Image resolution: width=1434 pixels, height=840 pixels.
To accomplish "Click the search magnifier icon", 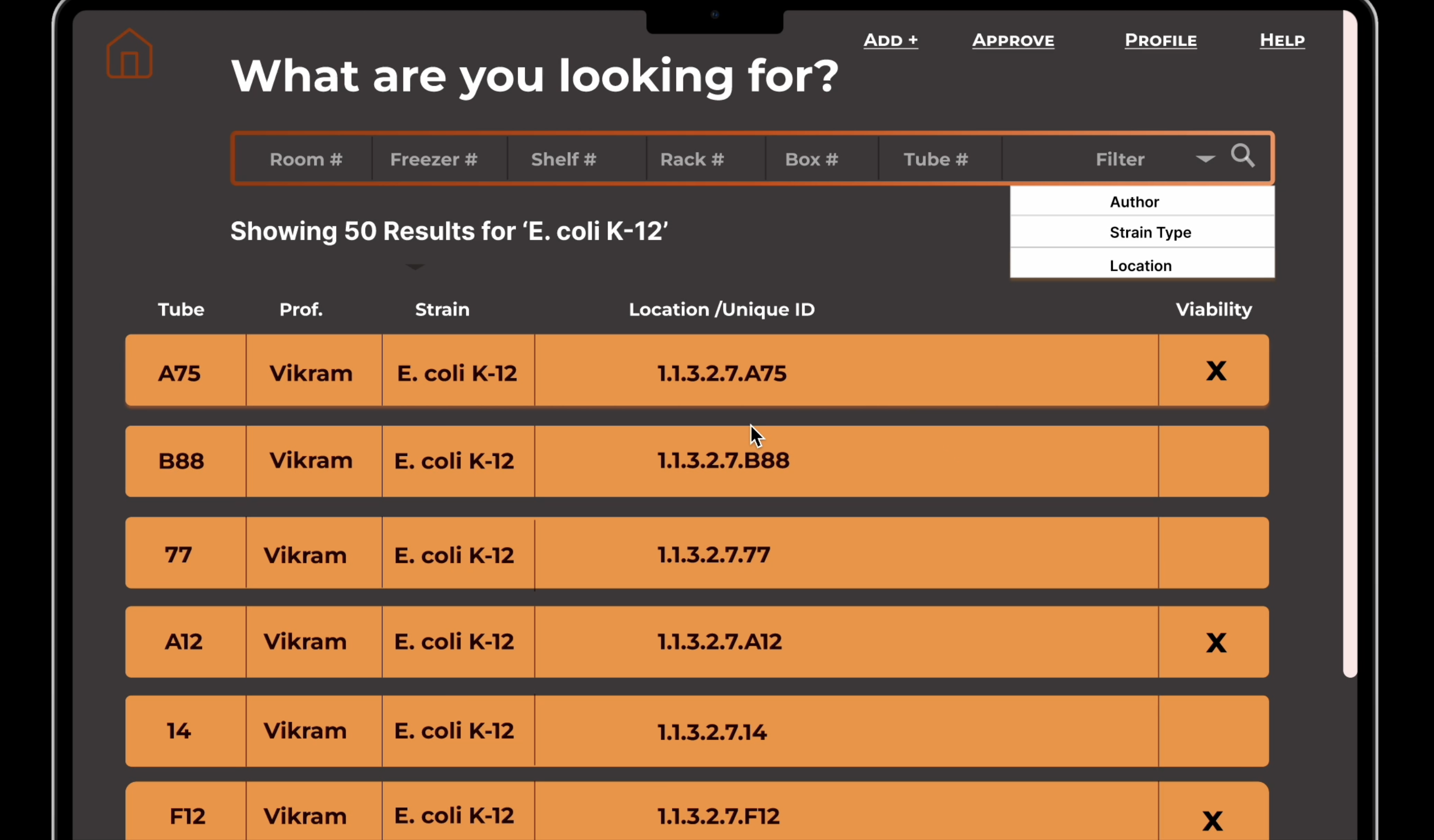I will coord(1243,157).
